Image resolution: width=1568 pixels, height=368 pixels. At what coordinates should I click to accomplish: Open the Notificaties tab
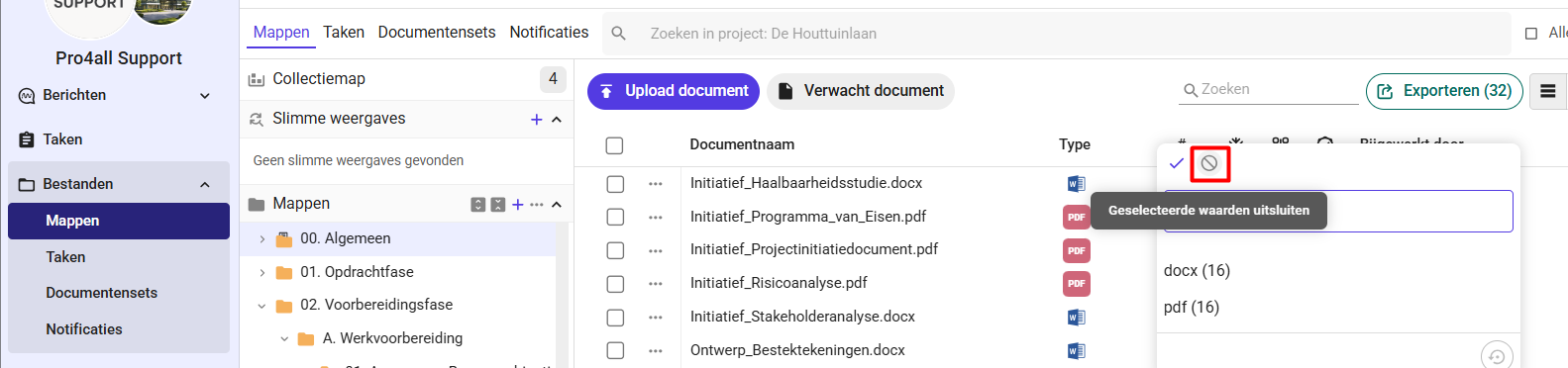549,33
